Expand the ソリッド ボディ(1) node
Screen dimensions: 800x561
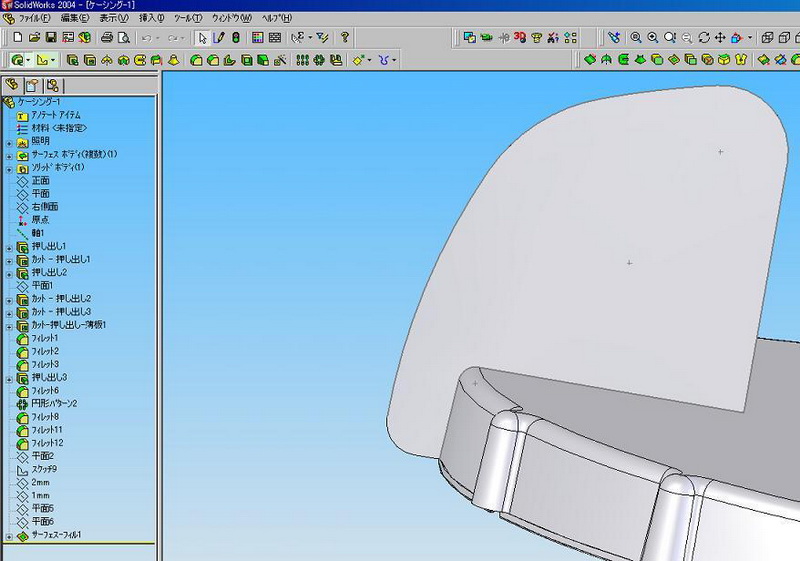point(9,170)
